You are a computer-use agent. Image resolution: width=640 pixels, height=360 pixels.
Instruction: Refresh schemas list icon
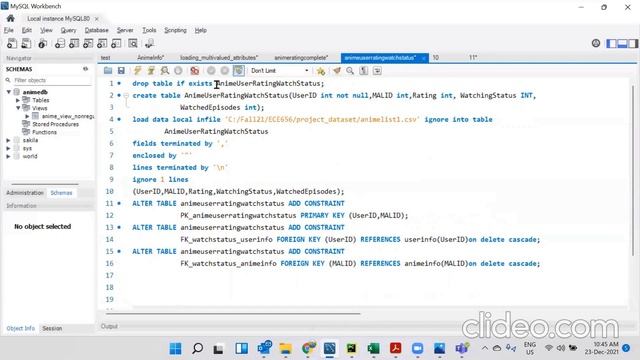coord(85,69)
